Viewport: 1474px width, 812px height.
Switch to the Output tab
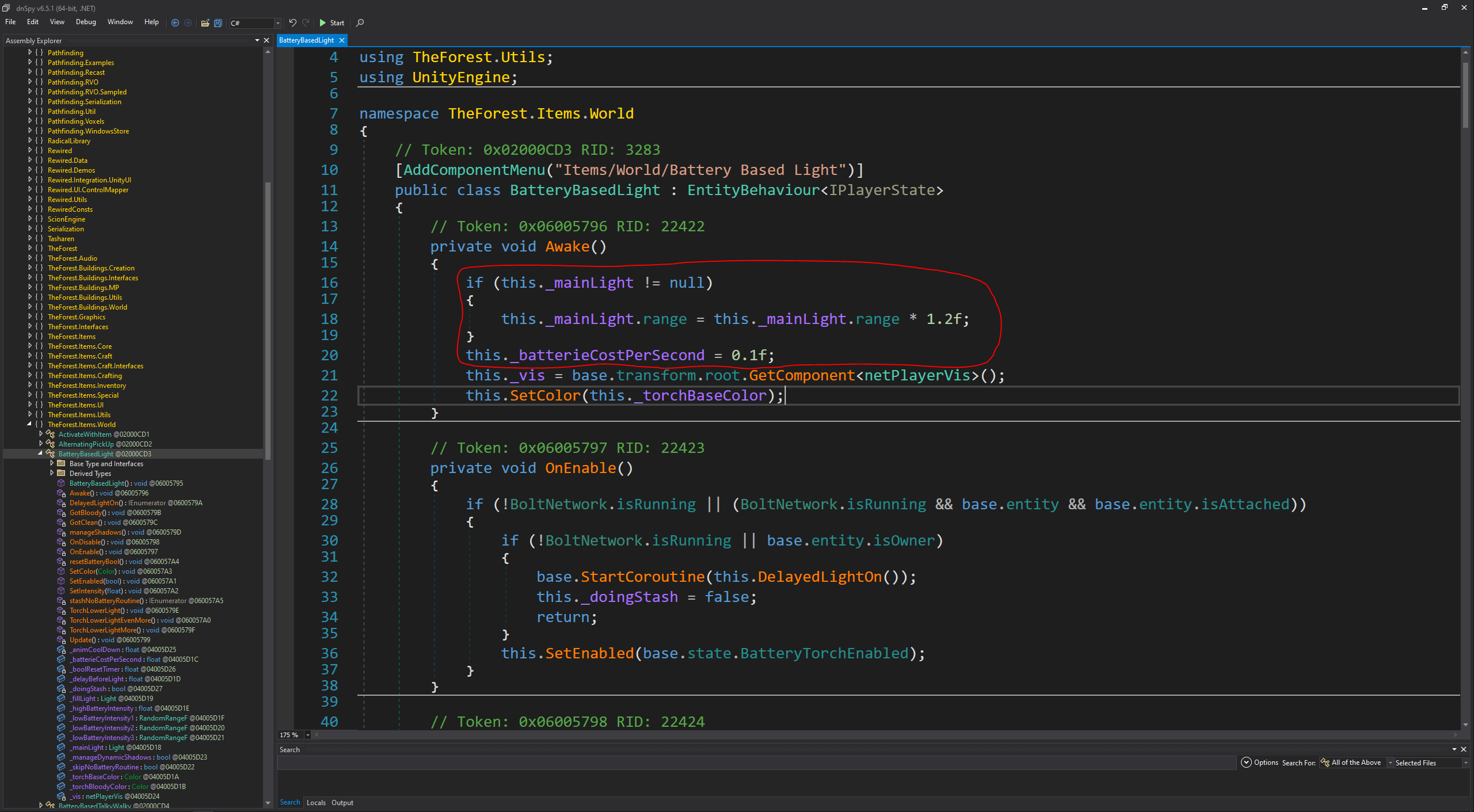click(342, 802)
